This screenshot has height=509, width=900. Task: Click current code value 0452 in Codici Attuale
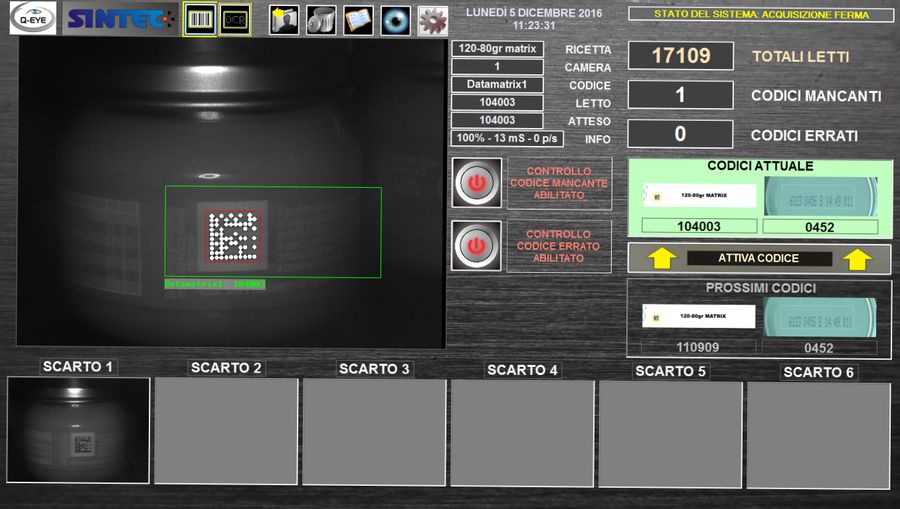click(820, 227)
